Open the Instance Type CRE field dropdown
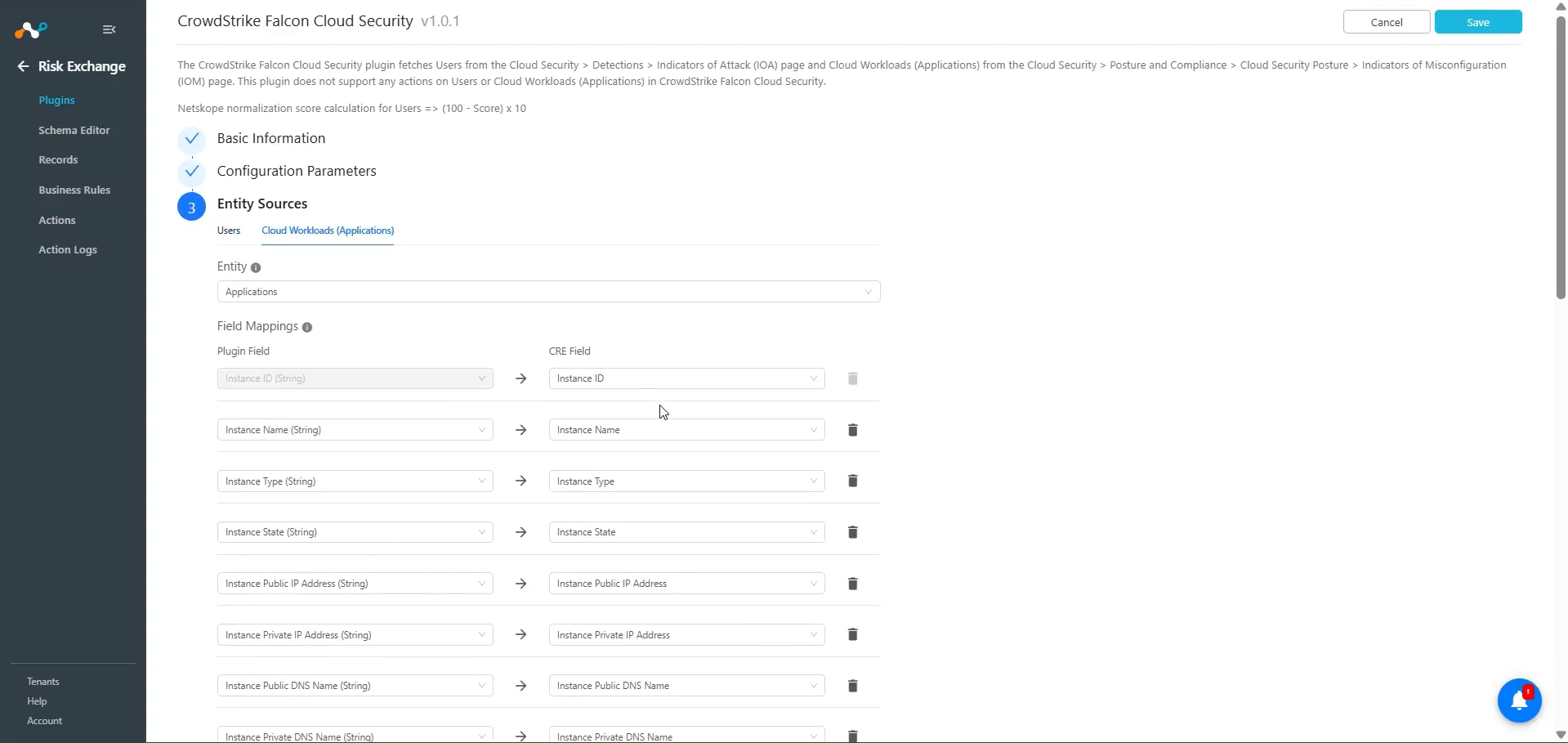The image size is (1568, 743). point(686,481)
